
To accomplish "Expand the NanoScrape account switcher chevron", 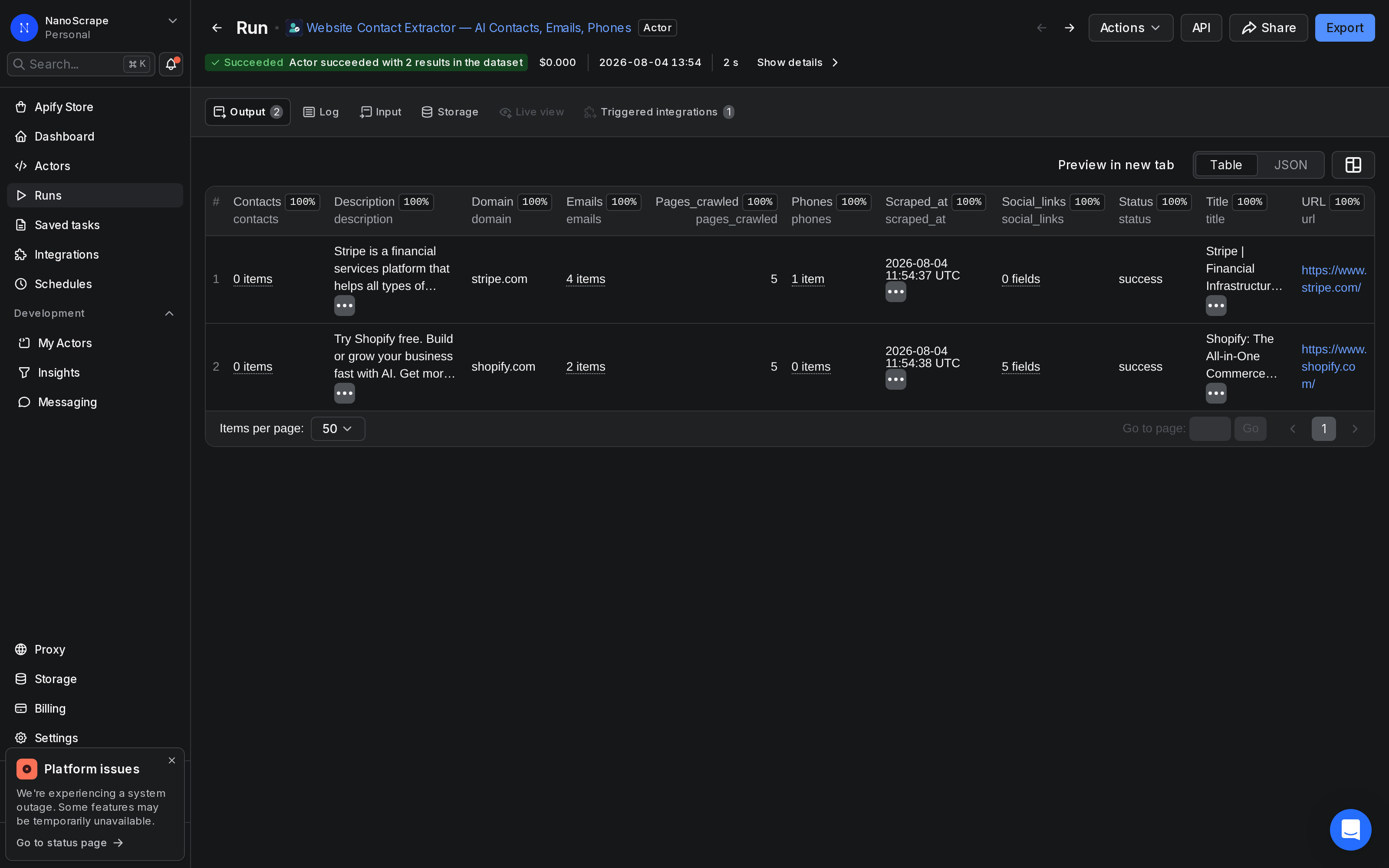I will 172,21.
